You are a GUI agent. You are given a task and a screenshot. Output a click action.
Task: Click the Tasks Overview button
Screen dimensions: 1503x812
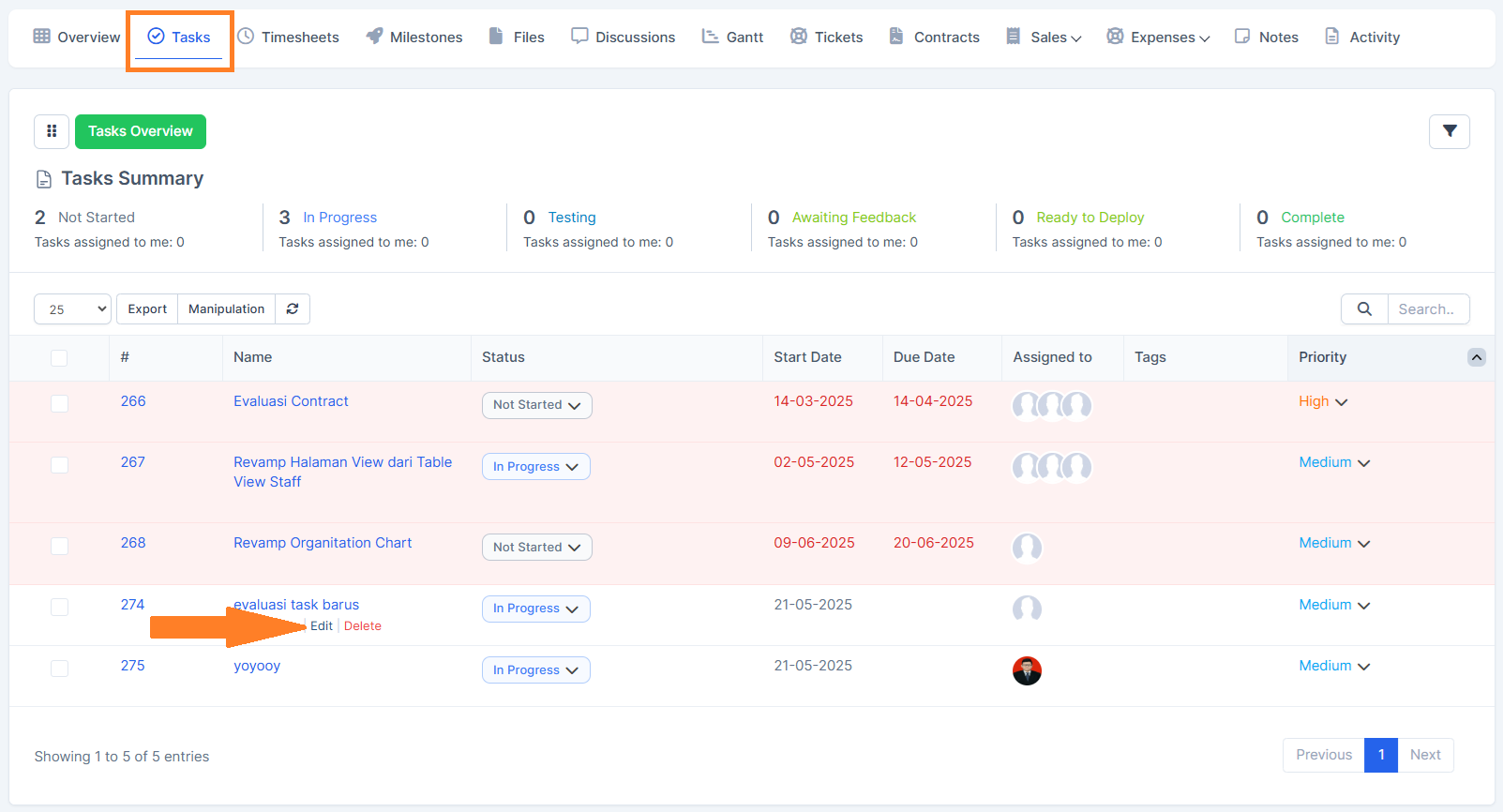pyautogui.click(x=141, y=131)
